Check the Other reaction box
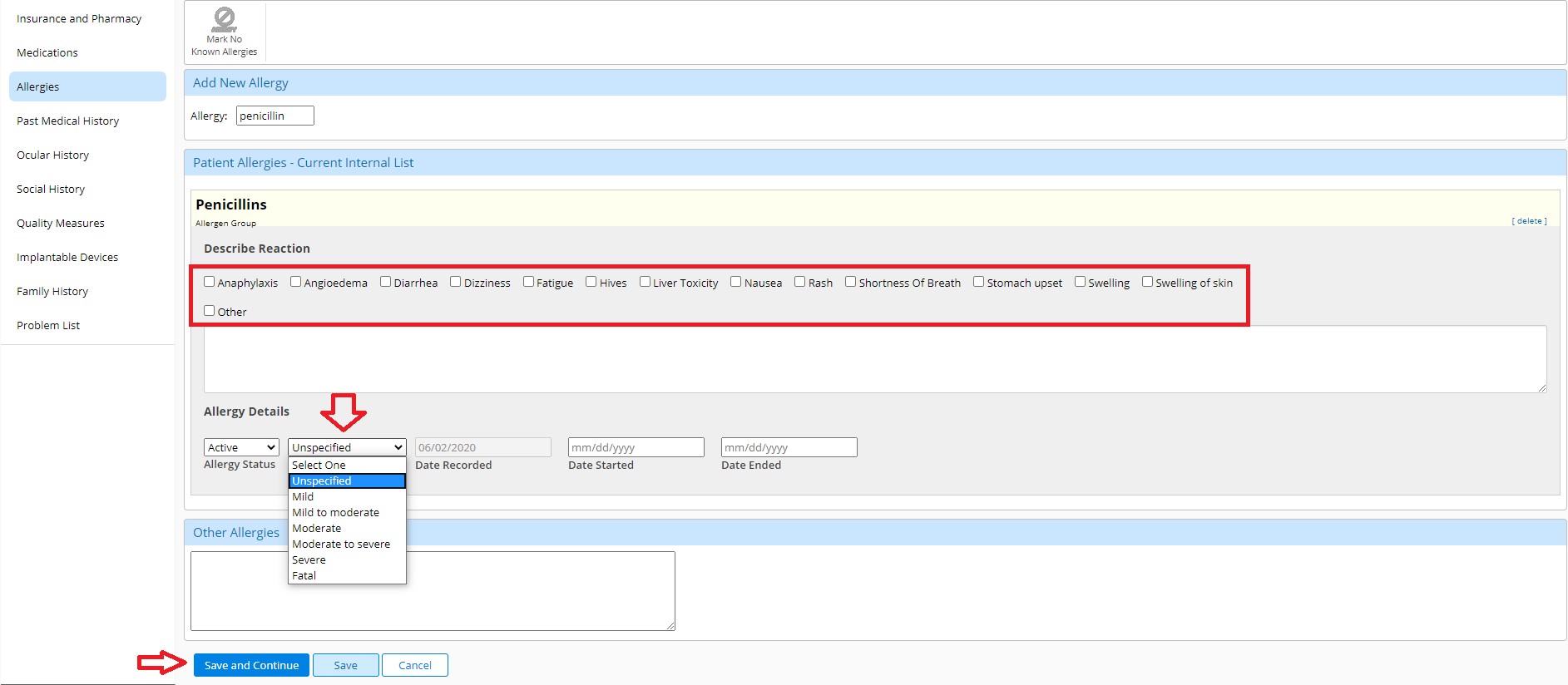This screenshot has width=1568, height=685. point(209,311)
